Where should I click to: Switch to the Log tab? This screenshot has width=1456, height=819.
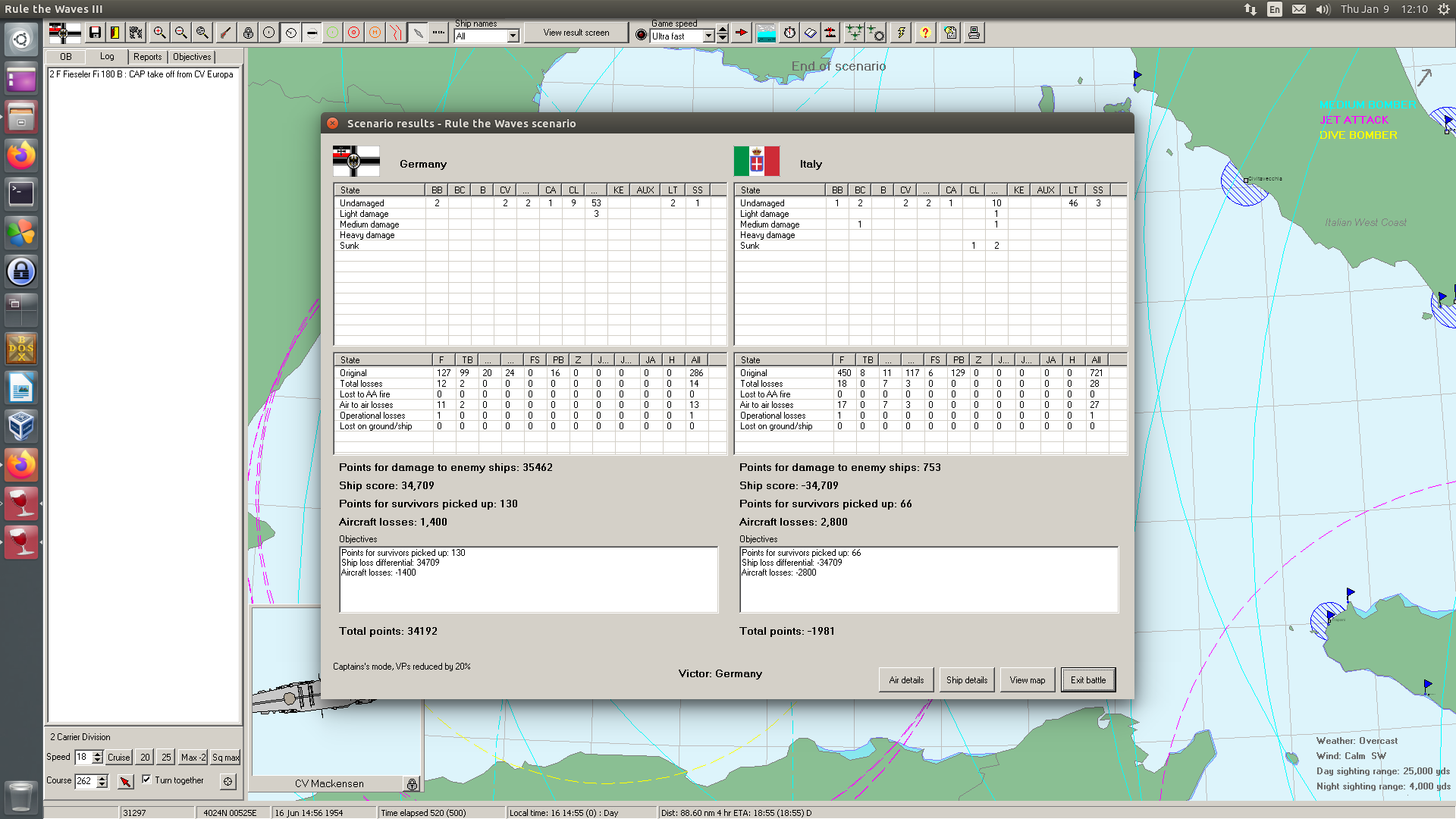[x=107, y=56]
